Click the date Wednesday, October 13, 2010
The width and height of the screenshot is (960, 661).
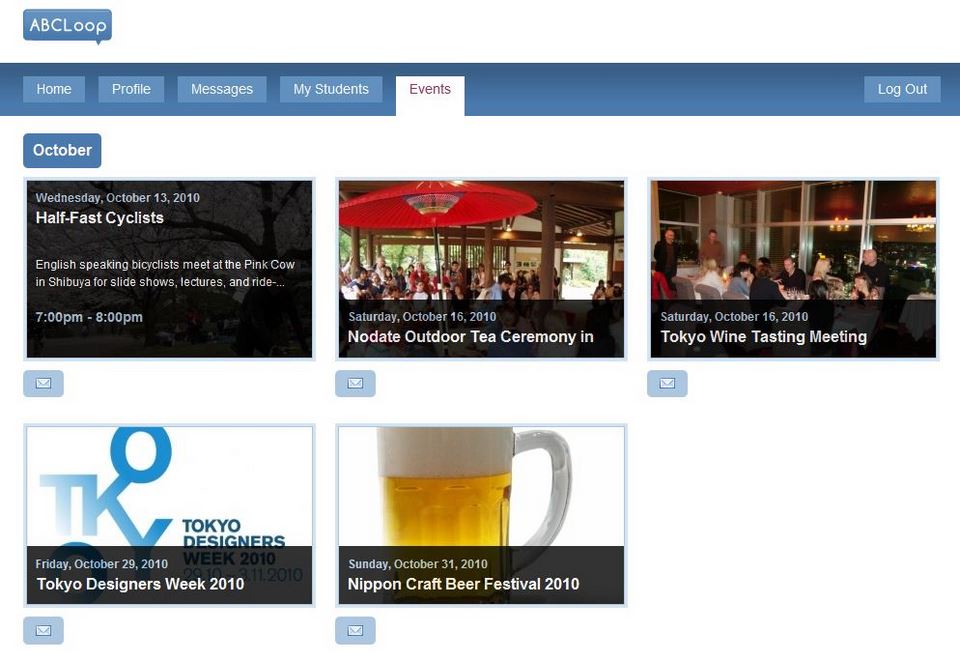(118, 198)
